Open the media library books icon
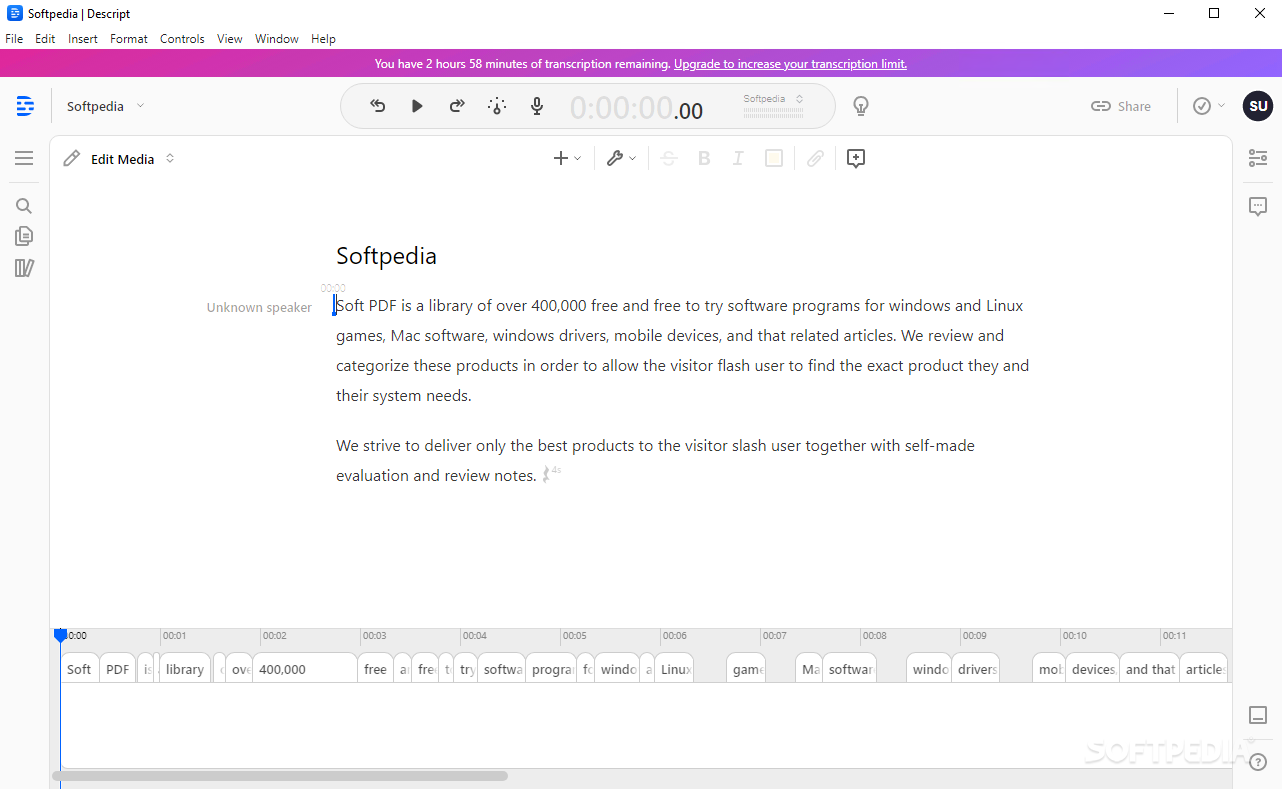 tap(24, 267)
